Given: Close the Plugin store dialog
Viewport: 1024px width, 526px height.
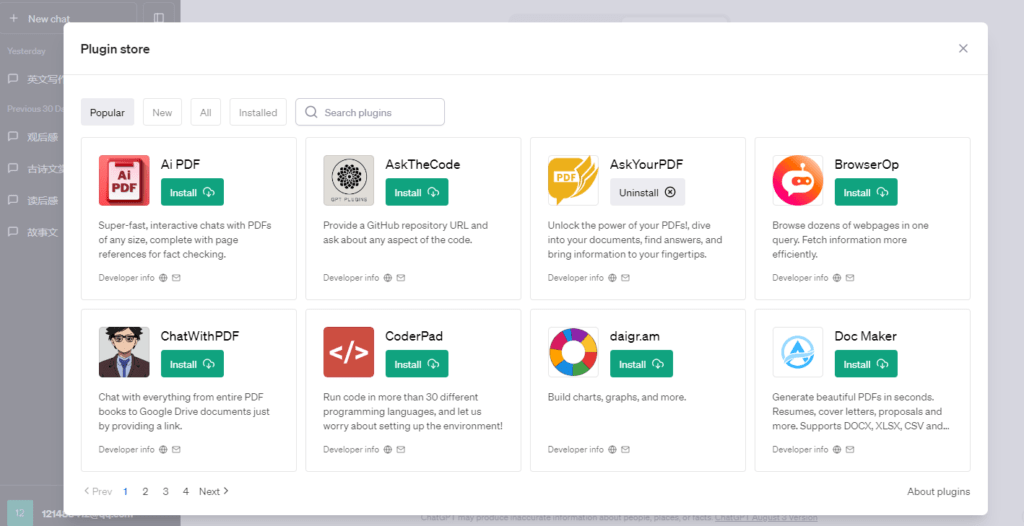Looking at the screenshot, I should [963, 48].
